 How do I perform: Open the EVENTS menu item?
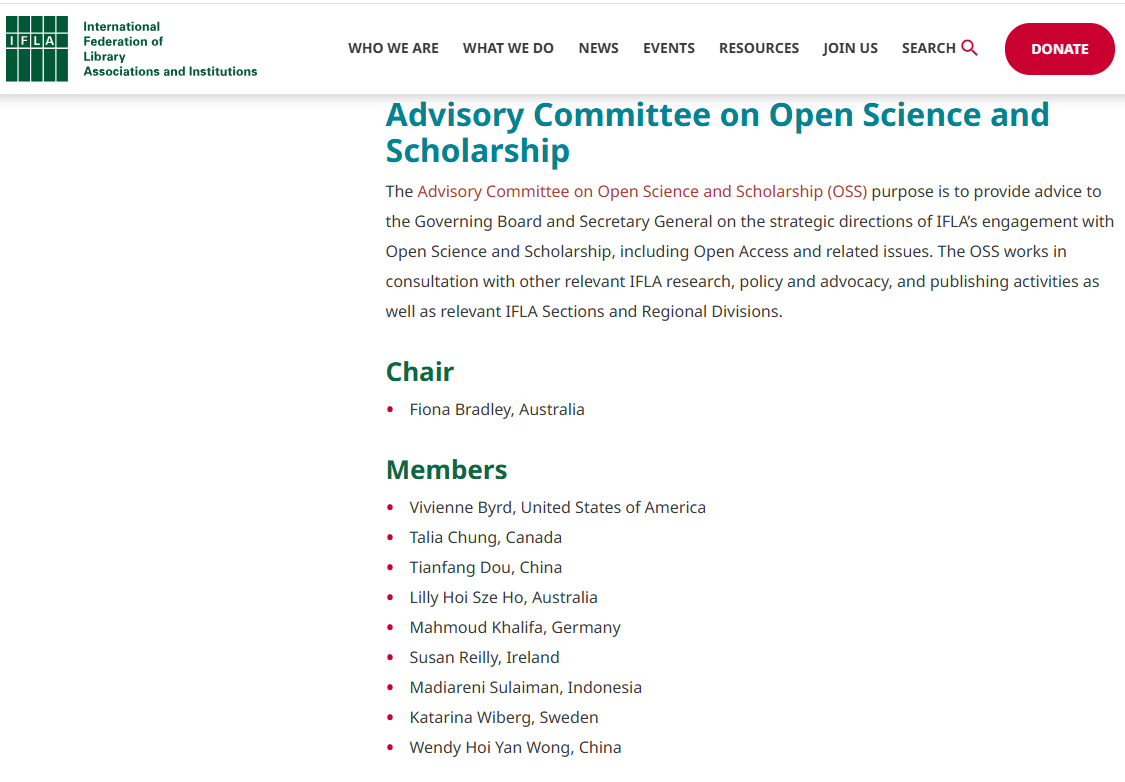(x=669, y=48)
